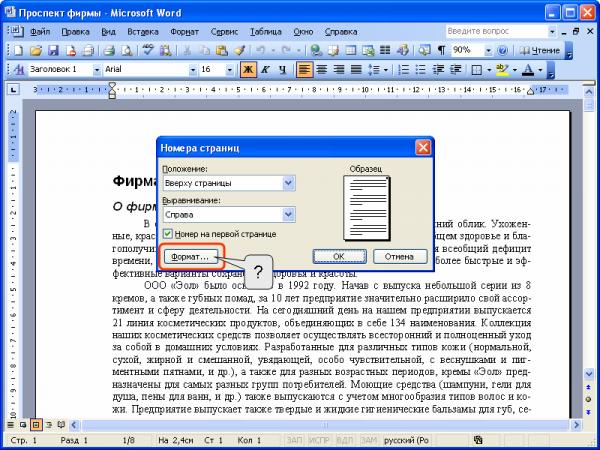Apply a bulleted list

(420, 70)
